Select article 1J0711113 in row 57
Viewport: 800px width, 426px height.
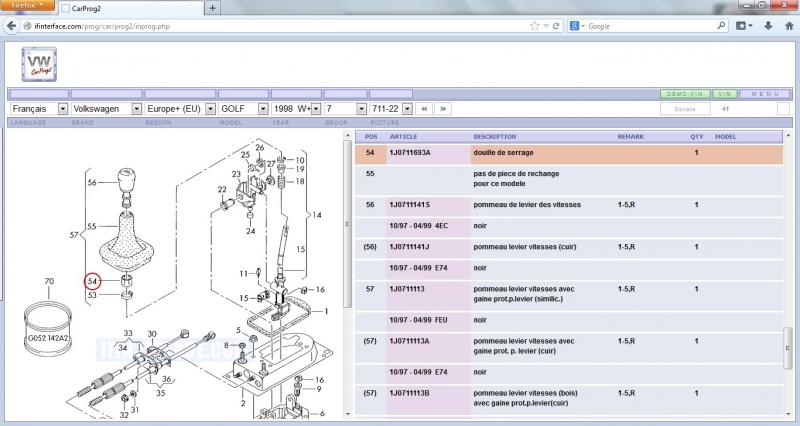click(x=407, y=289)
